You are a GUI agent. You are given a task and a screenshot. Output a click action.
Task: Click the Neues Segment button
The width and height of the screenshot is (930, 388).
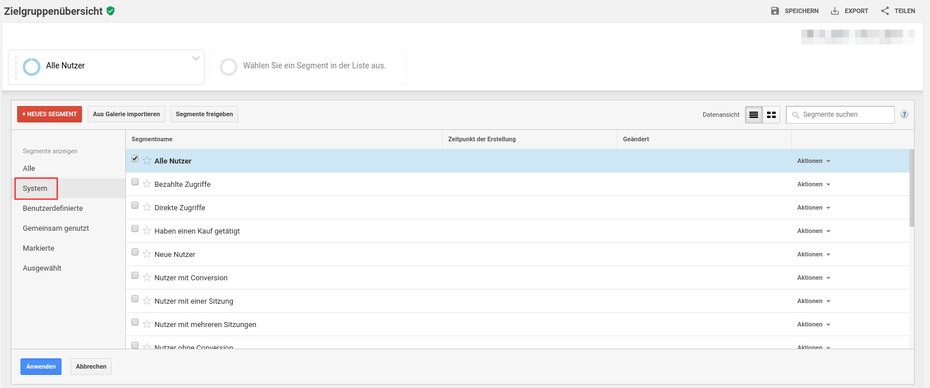click(x=49, y=114)
